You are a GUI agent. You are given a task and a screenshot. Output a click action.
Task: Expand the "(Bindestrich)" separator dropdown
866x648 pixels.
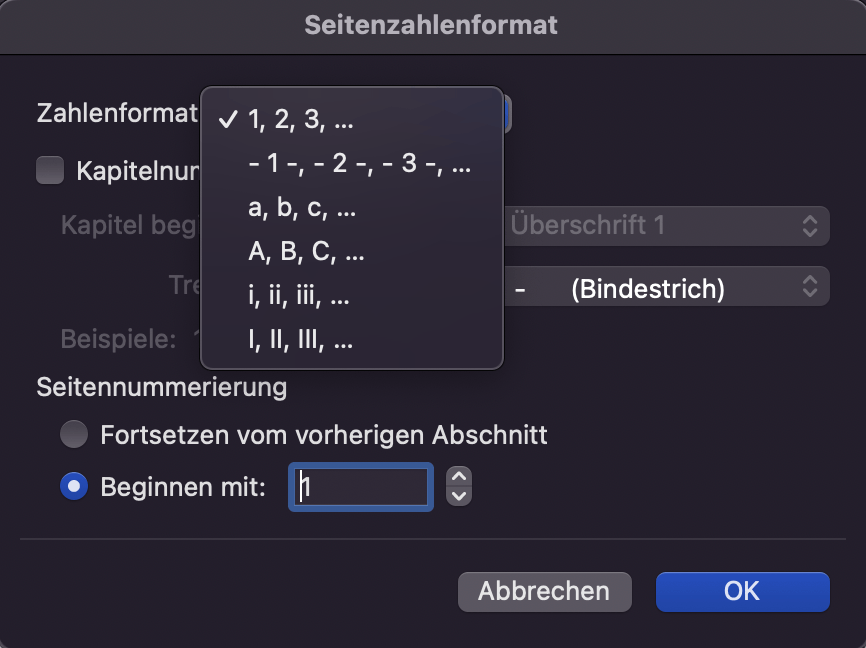pos(664,288)
